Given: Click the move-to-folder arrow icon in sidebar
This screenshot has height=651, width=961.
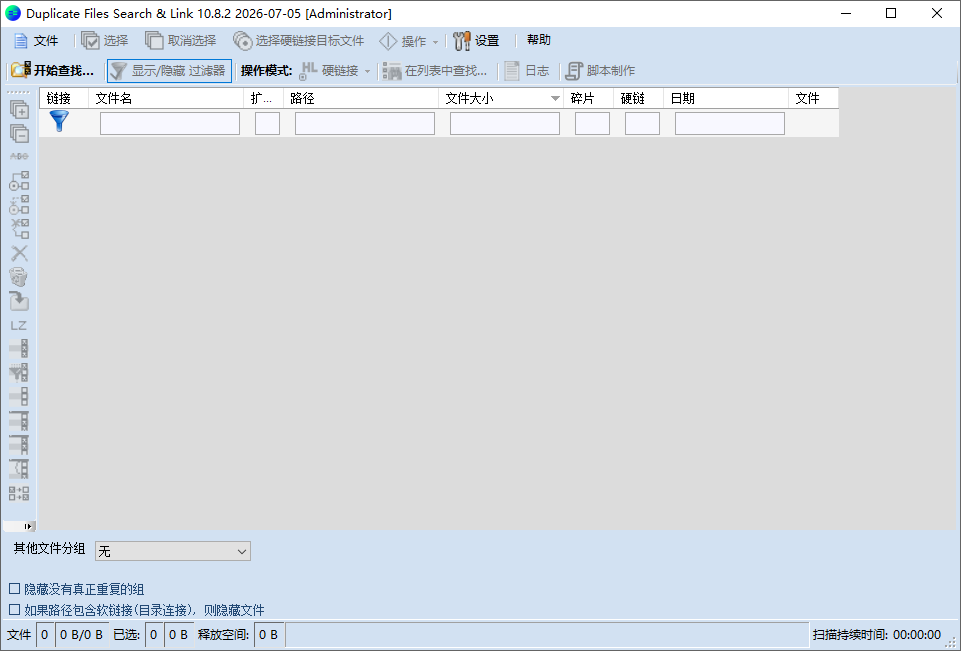Looking at the screenshot, I should [19, 301].
